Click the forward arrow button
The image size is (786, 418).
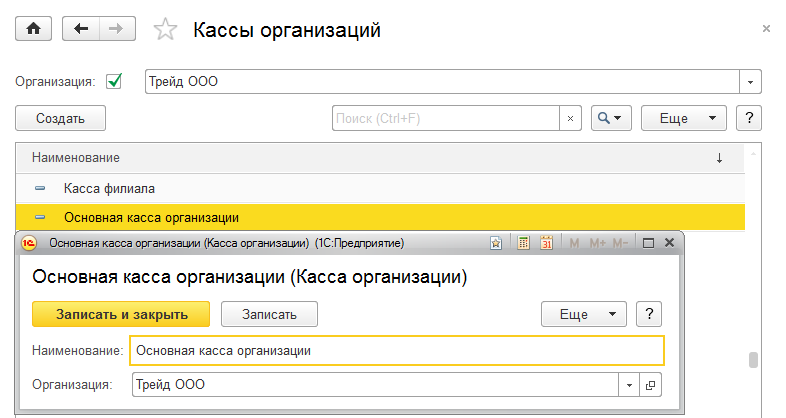117,29
